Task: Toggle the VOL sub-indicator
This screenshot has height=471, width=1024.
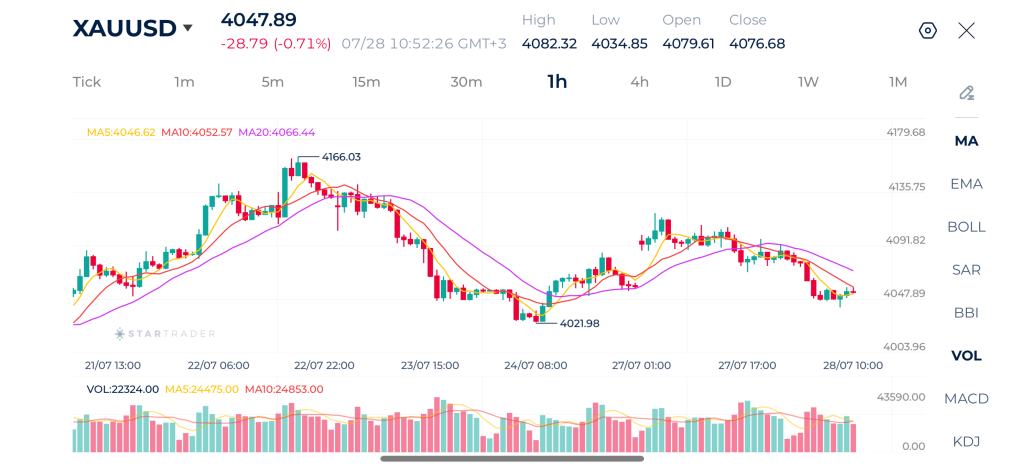Action: (966, 355)
